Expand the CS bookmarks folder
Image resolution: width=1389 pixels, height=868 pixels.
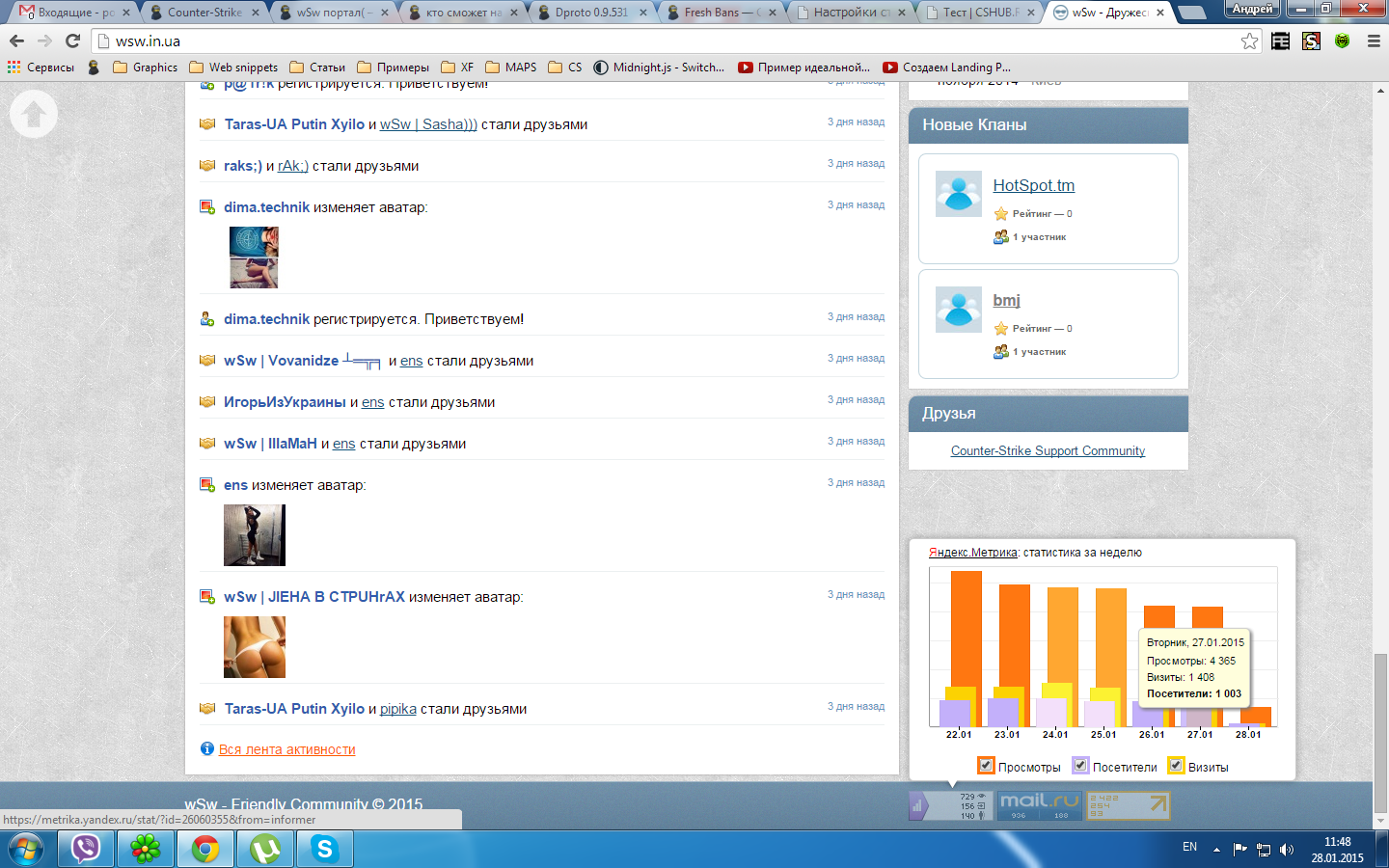565,68
